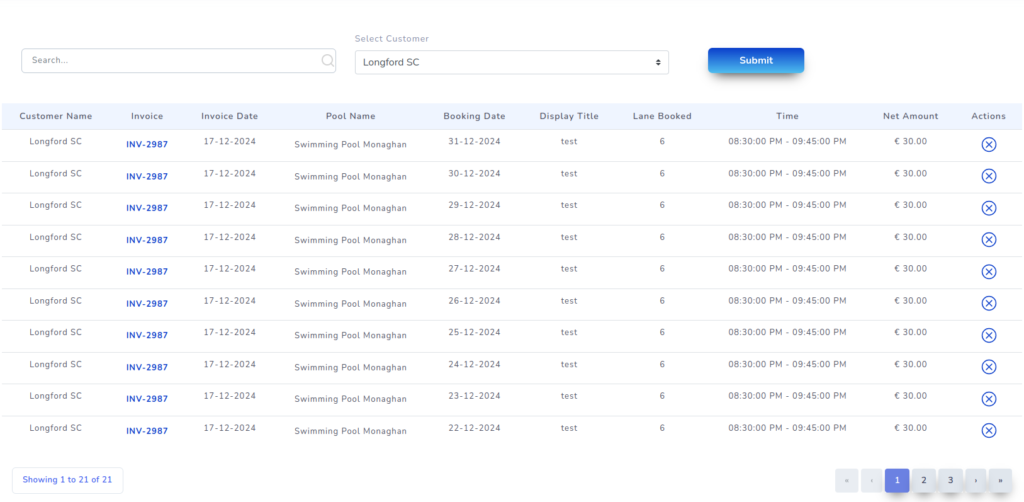Jump to last page with double arrow
The width and height of the screenshot is (1024, 502).
(x=1000, y=481)
